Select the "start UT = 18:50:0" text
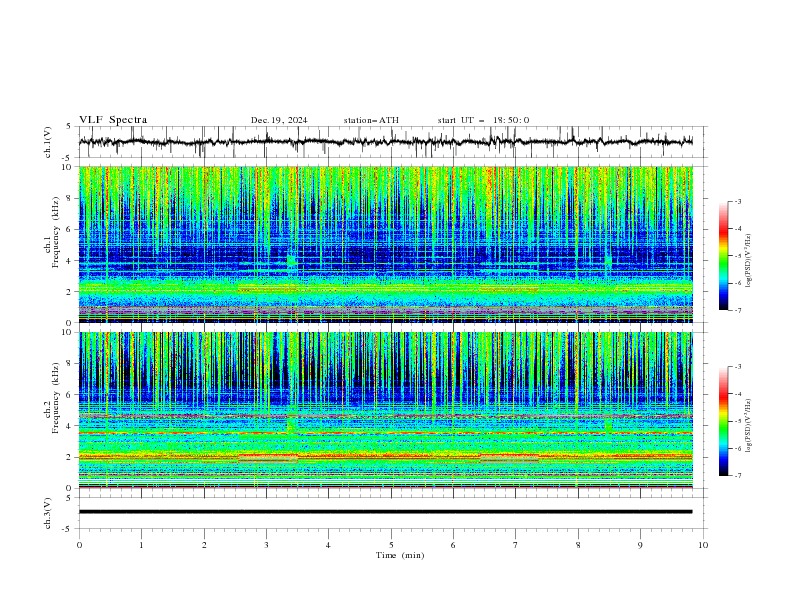Viewport: 792px width, 612px height. click(483, 120)
